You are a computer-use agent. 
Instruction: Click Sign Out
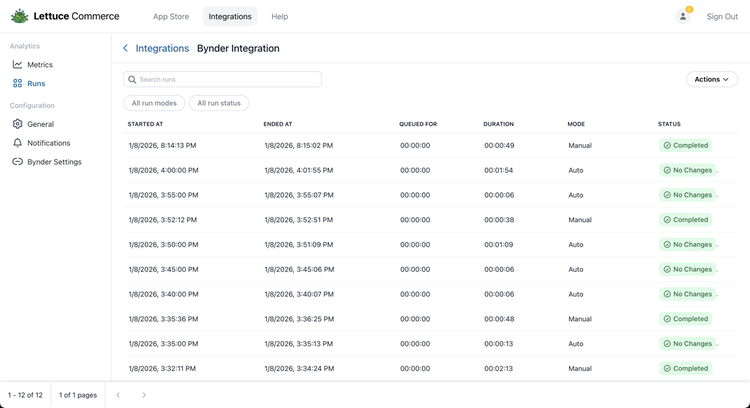(722, 16)
